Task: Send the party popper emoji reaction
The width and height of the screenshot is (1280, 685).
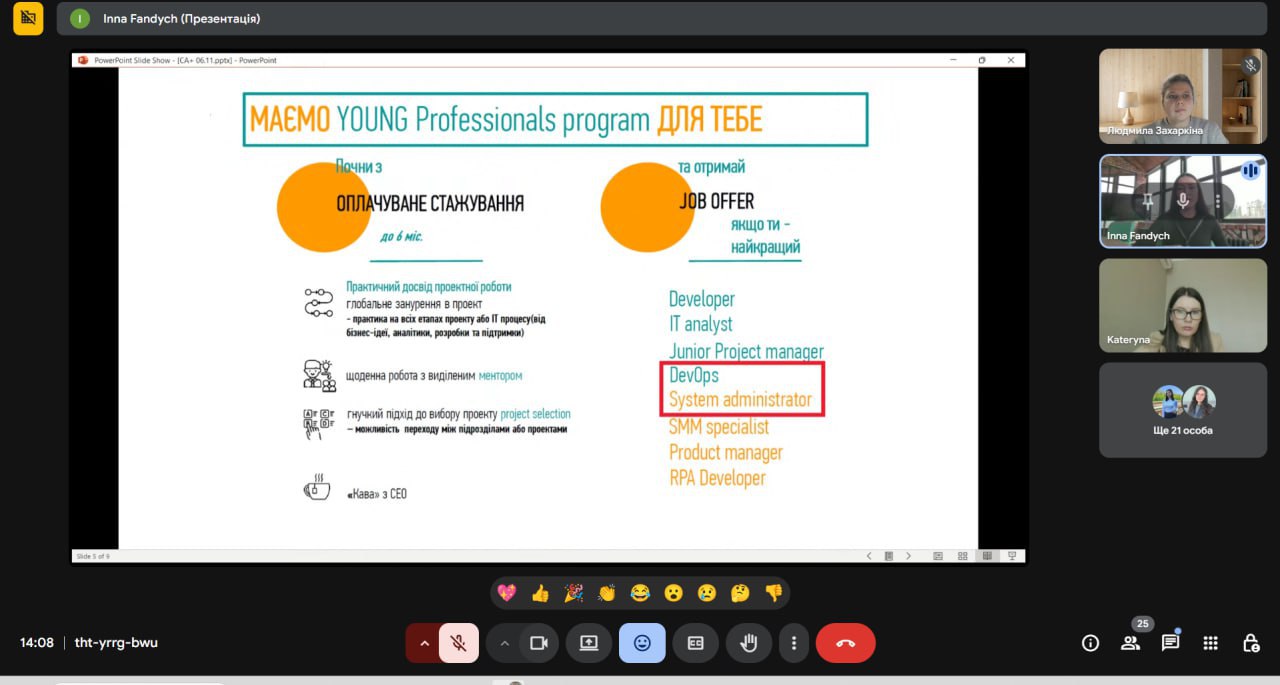Action: 573,593
